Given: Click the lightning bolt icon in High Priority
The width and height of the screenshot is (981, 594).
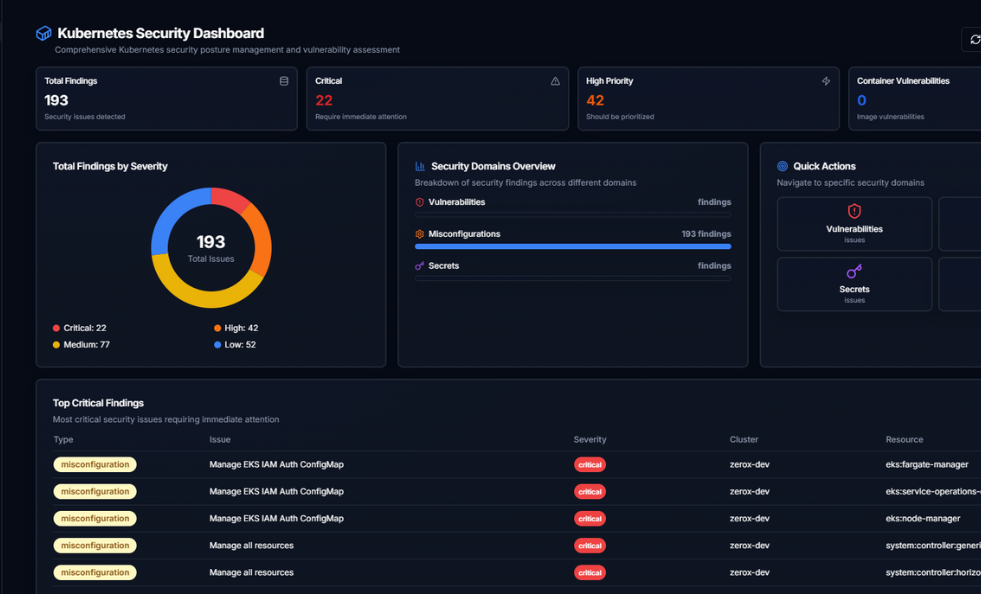Looking at the screenshot, I should click(826, 81).
